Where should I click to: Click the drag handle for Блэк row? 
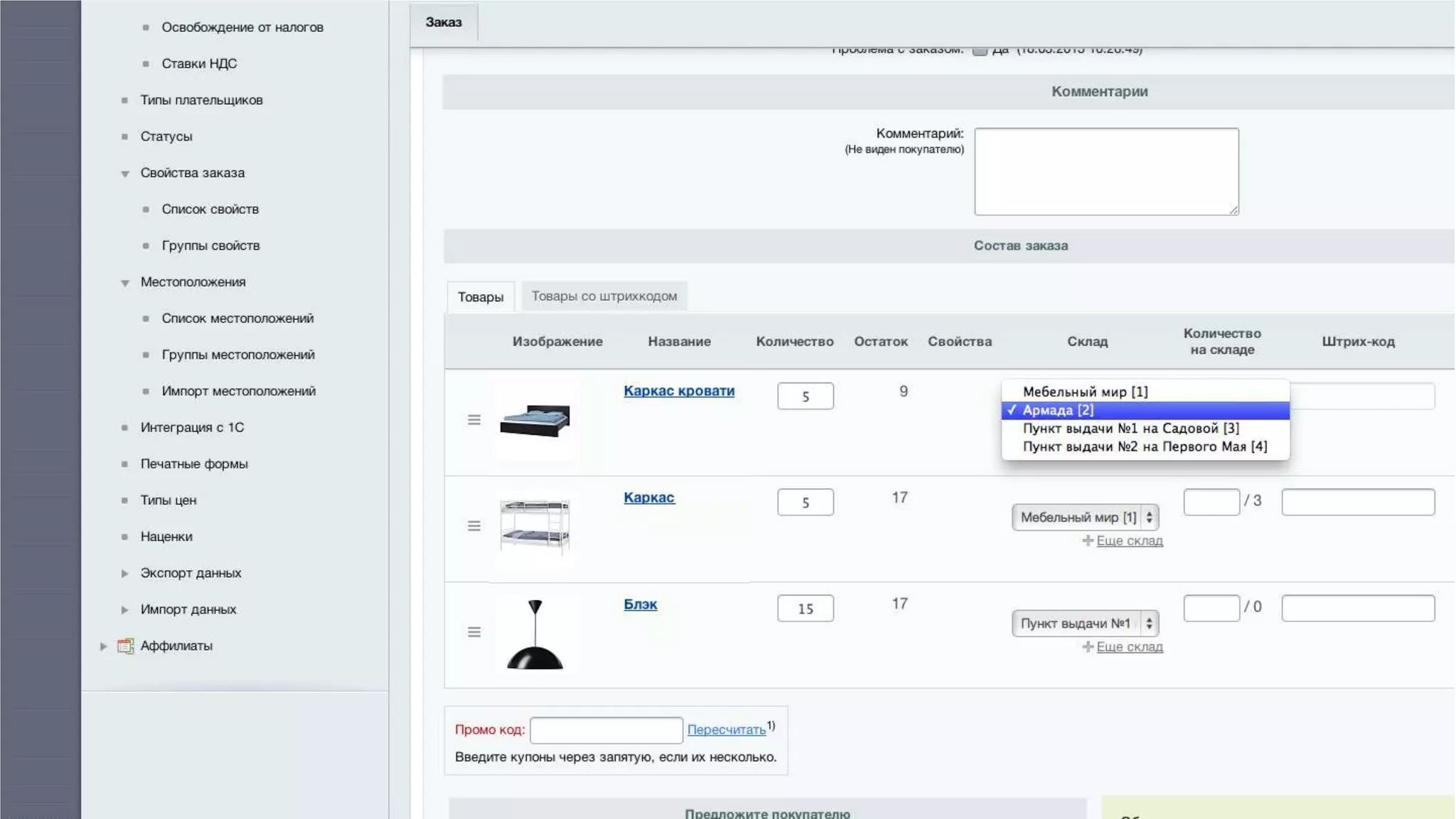pyautogui.click(x=474, y=632)
